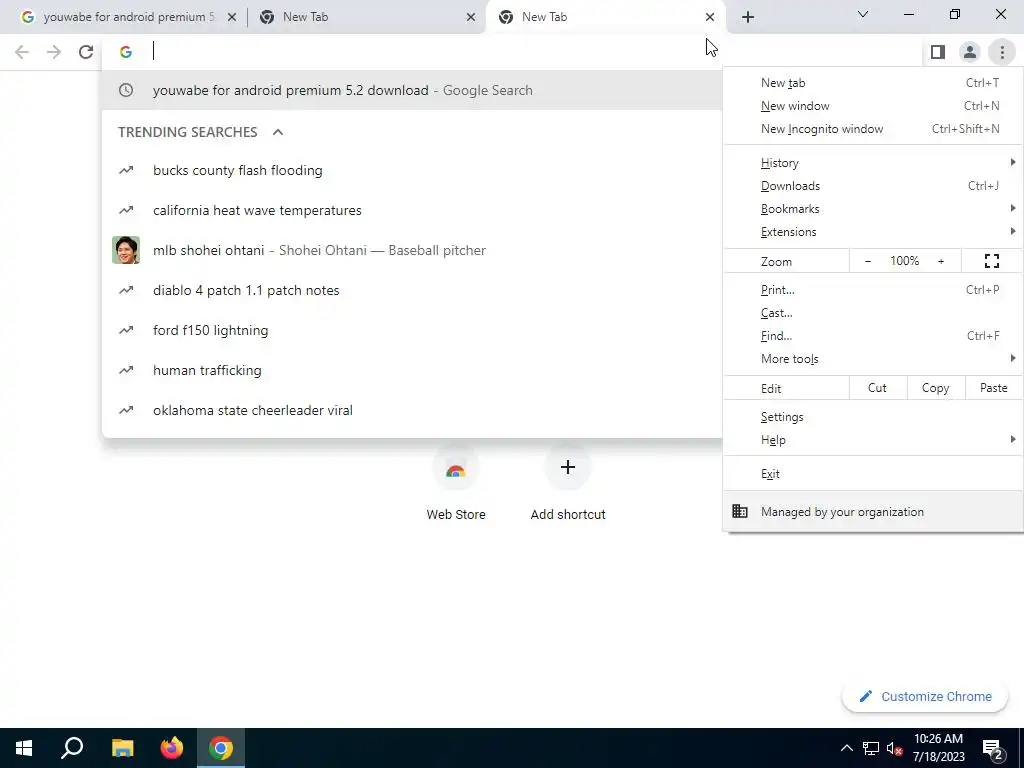Click the trending icon beside ford f150 lightning
This screenshot has height=768, width=1024.
126,330
